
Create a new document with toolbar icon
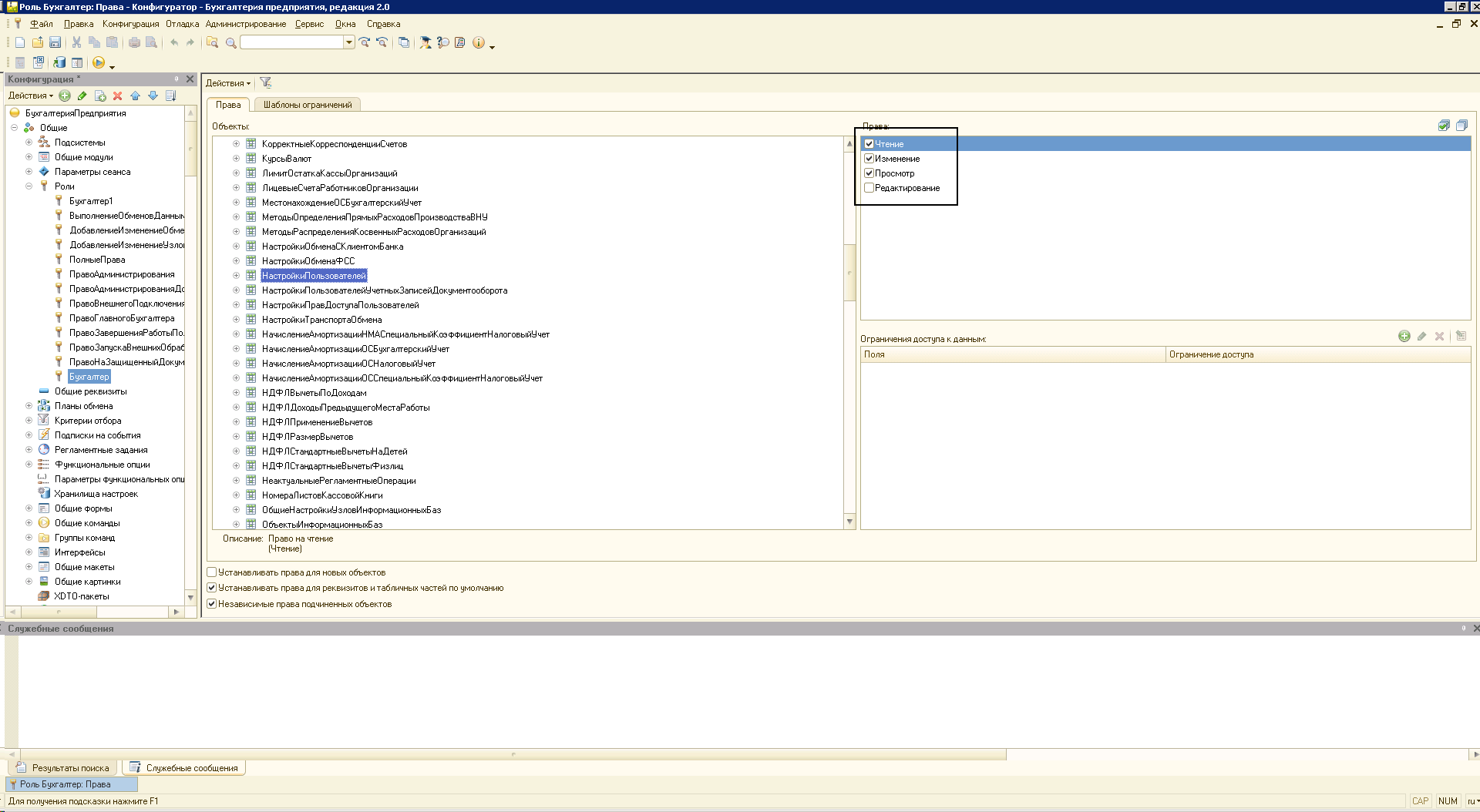tap(20, 43)
